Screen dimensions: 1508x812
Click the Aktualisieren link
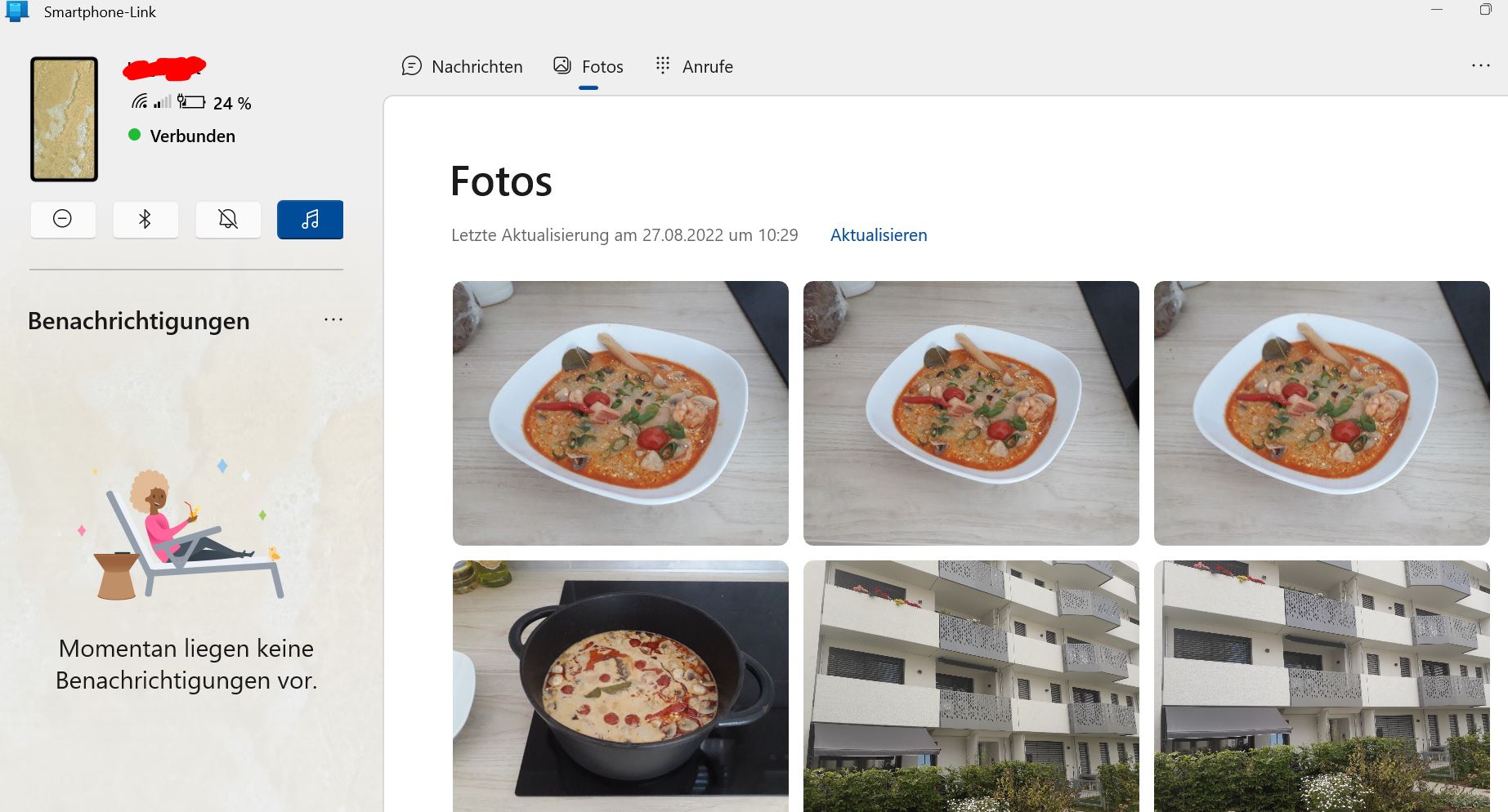pos(879,235)
